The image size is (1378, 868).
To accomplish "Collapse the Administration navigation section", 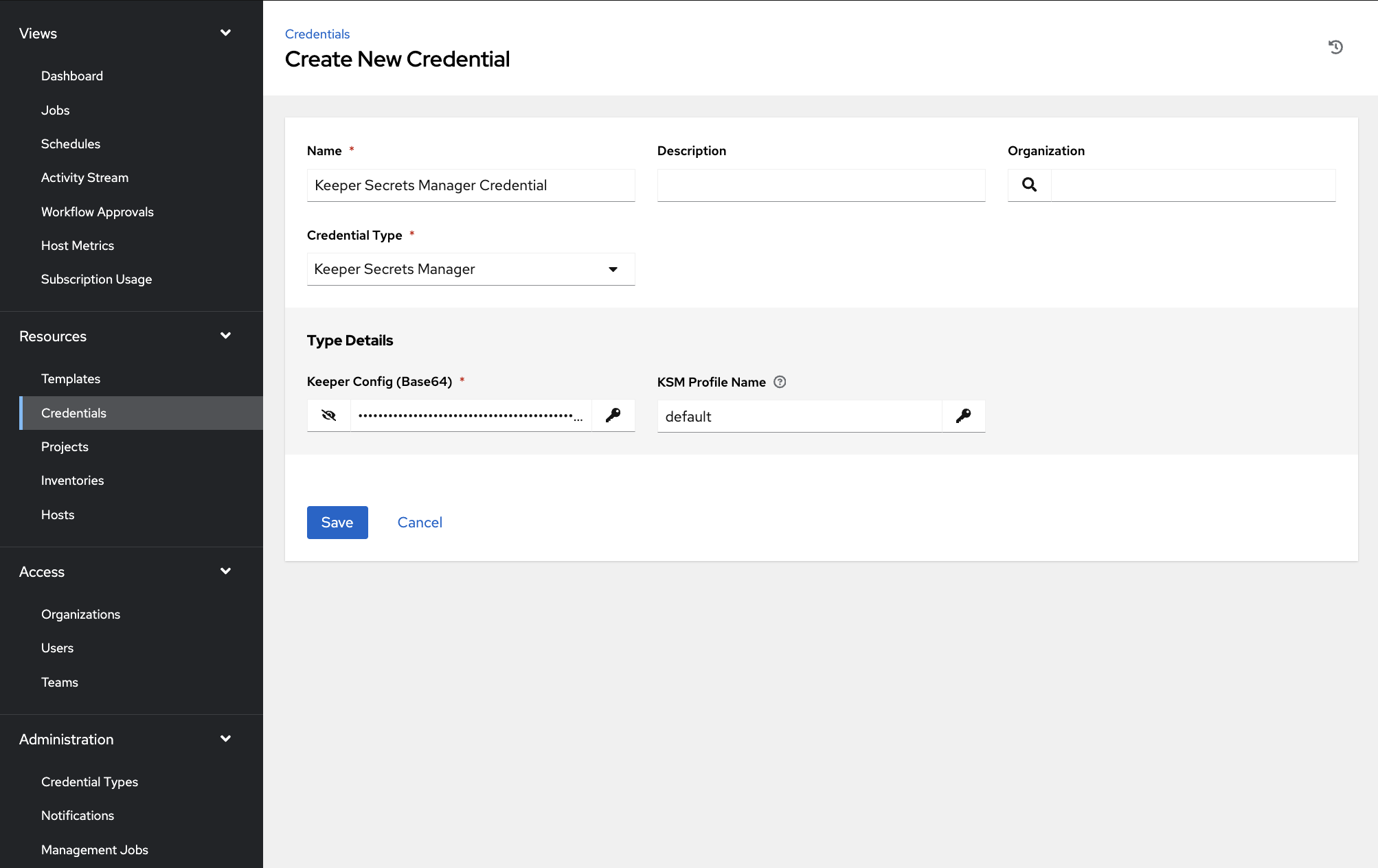I will 225,739.
